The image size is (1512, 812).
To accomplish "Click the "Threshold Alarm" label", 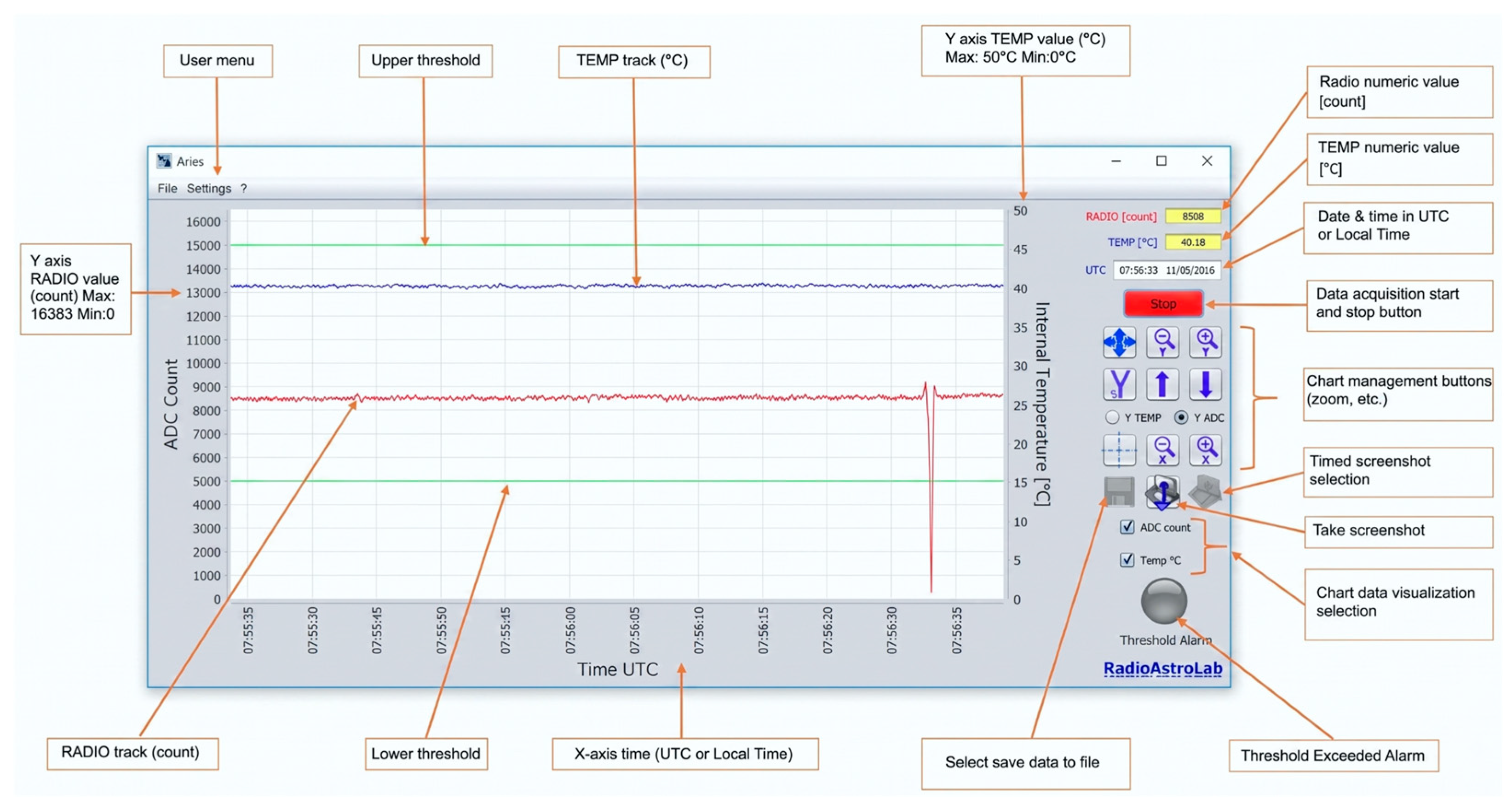I will click(1165, 640).
